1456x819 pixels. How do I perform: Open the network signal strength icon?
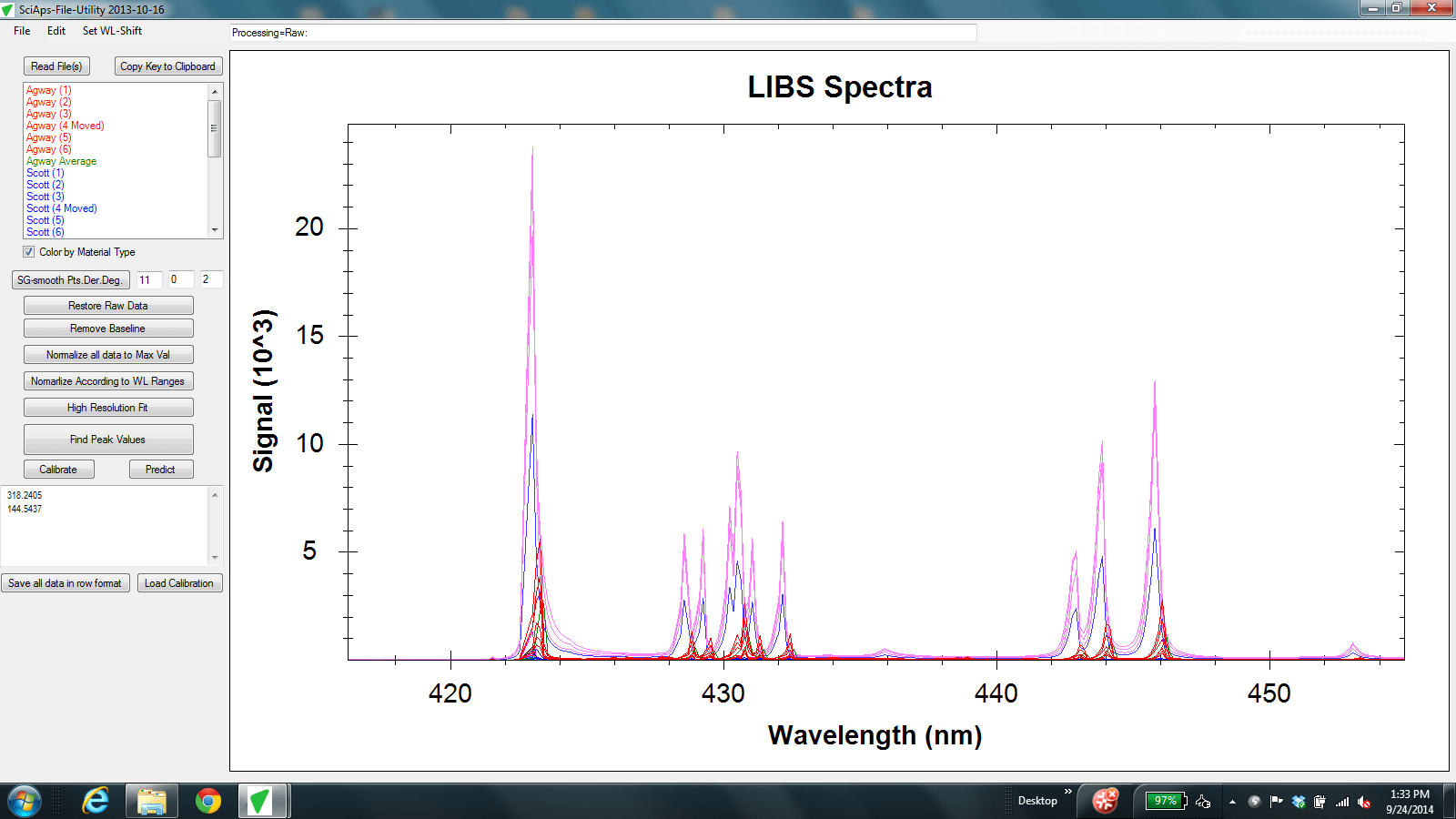tap(1342, 802)
